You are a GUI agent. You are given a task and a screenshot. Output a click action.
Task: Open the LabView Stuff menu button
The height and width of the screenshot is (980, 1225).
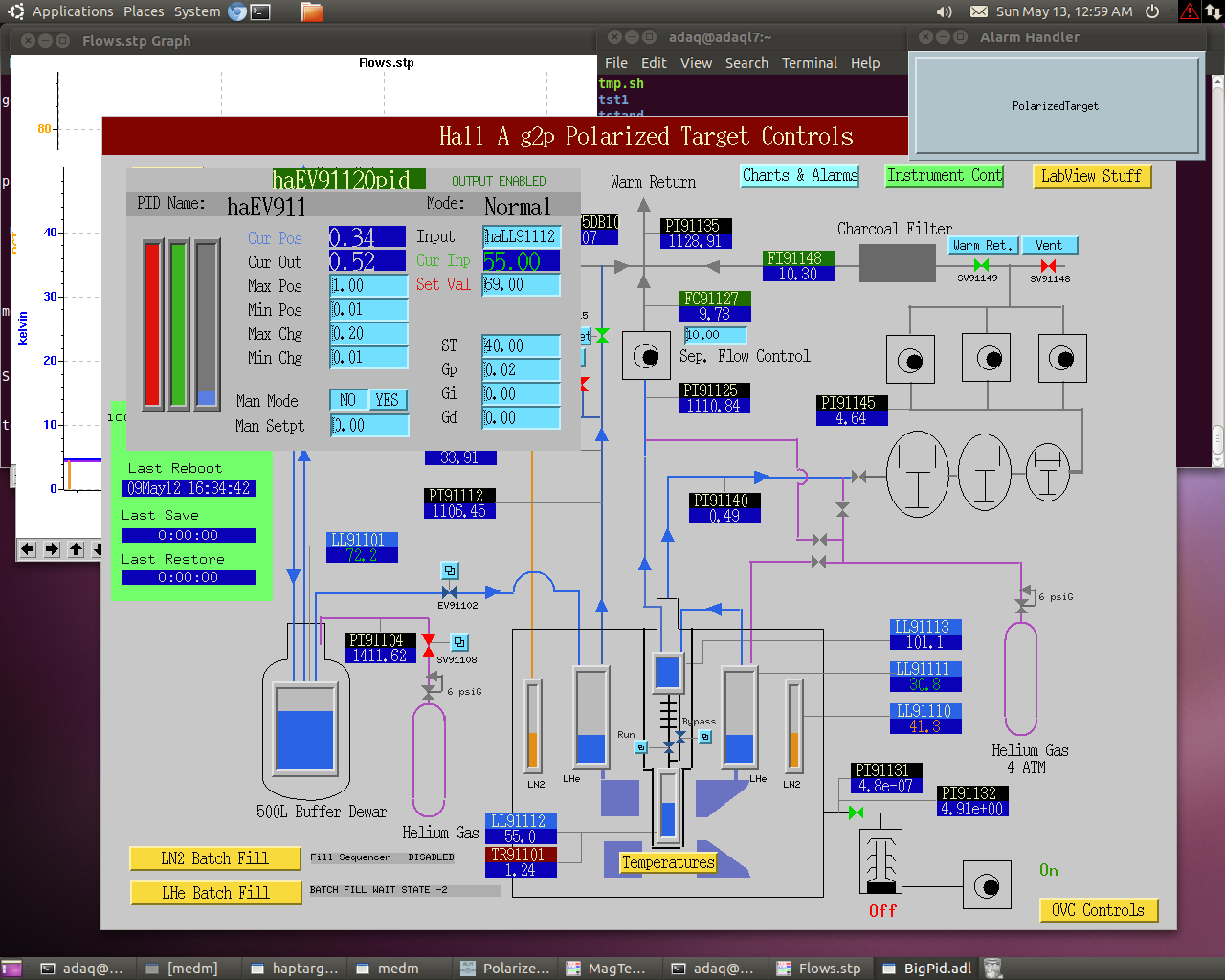(x=1091, y=176)
